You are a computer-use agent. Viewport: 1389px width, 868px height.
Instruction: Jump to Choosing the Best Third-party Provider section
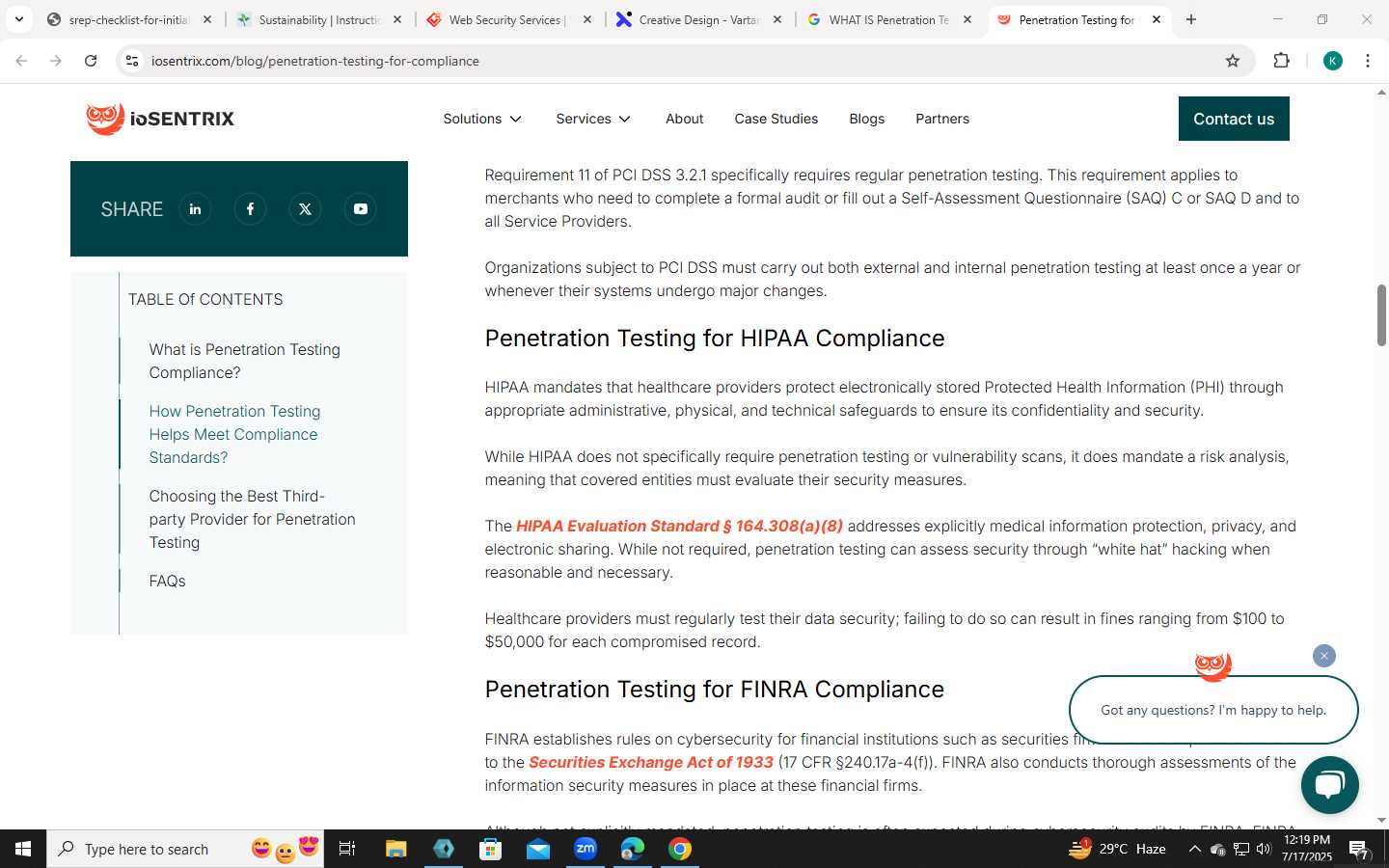pyautogui.click(x=252, y=519)
